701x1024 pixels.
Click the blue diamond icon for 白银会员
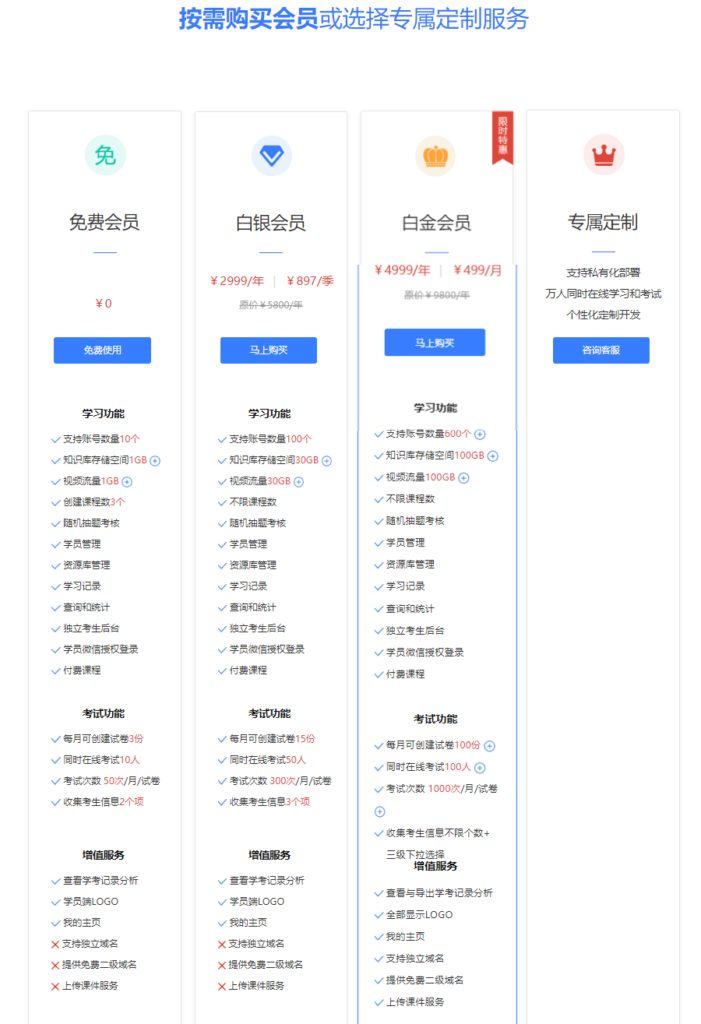pyautogui.click(x=271, y=155)
